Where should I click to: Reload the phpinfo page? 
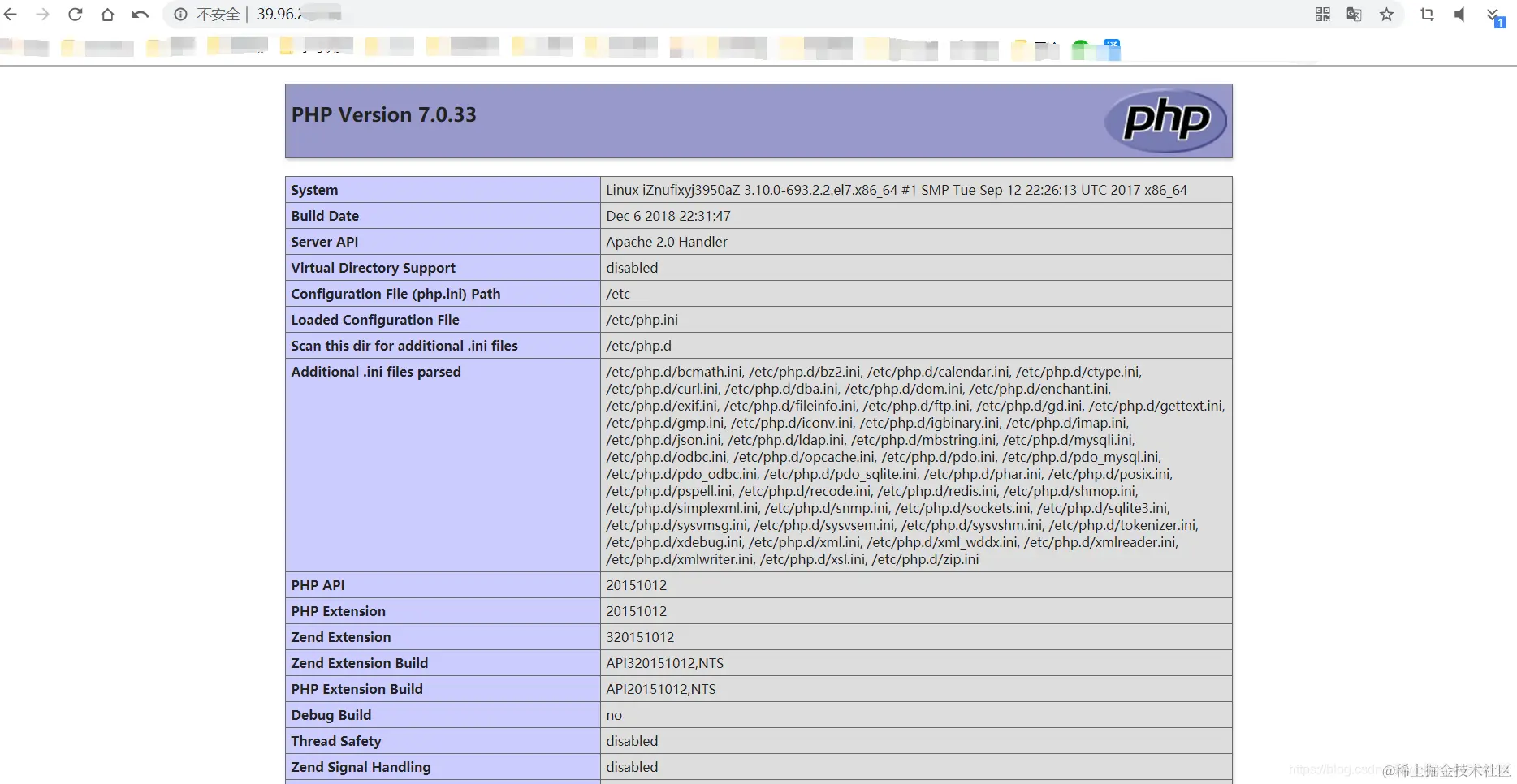click(x=75, y=15)
